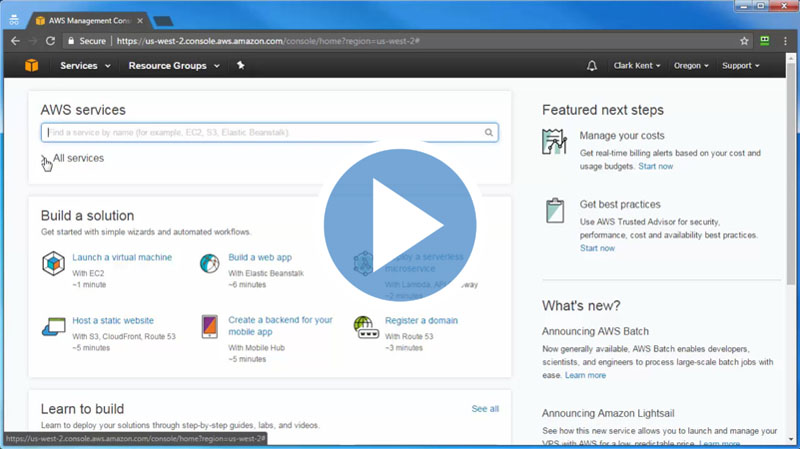This screenshot has height=449, width=800.
Task: Open the Oregon region selector
Action: click(x=691, y=66)
